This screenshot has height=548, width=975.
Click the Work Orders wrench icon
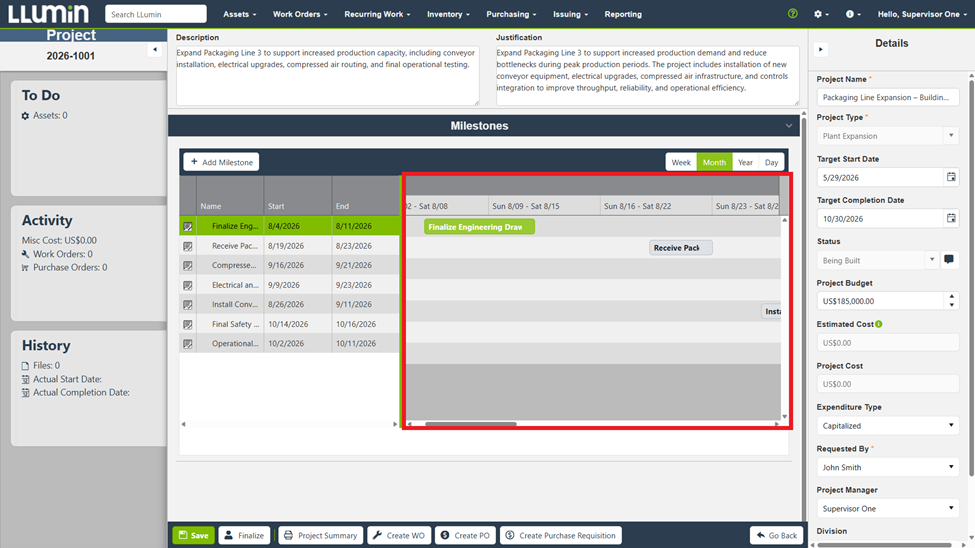(x=25, y=254)
